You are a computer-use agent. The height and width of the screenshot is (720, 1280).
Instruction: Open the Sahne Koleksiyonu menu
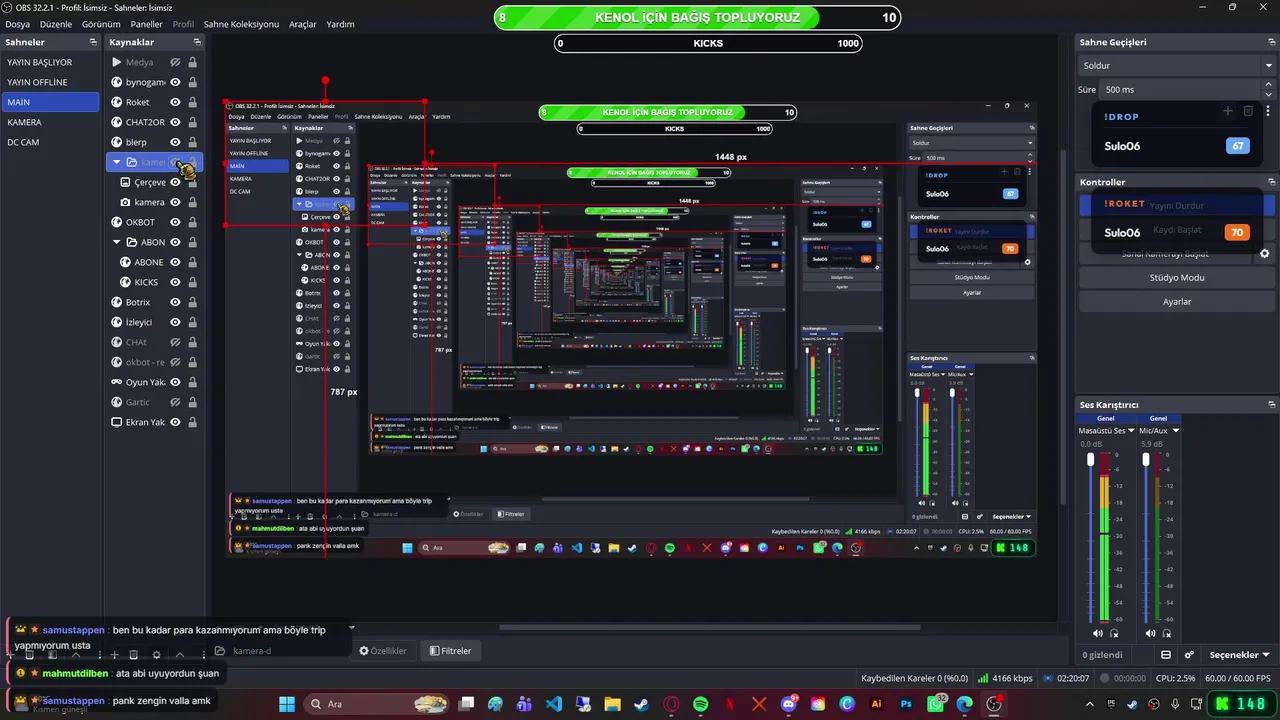click(x=241, y=24)
